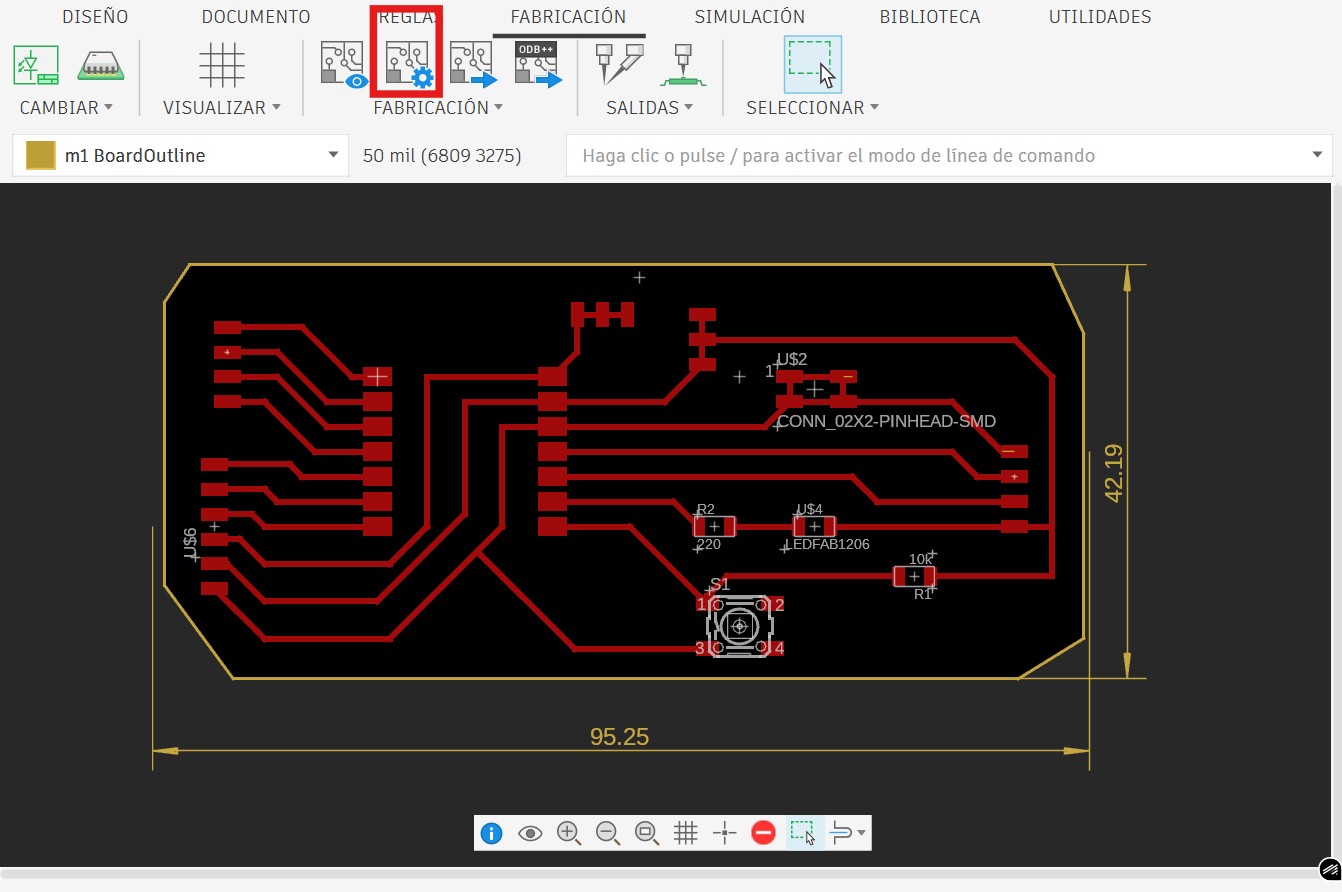Click the zoom out magnifier icon
This screenshot has height=892, width=1342.
(607, 832)
